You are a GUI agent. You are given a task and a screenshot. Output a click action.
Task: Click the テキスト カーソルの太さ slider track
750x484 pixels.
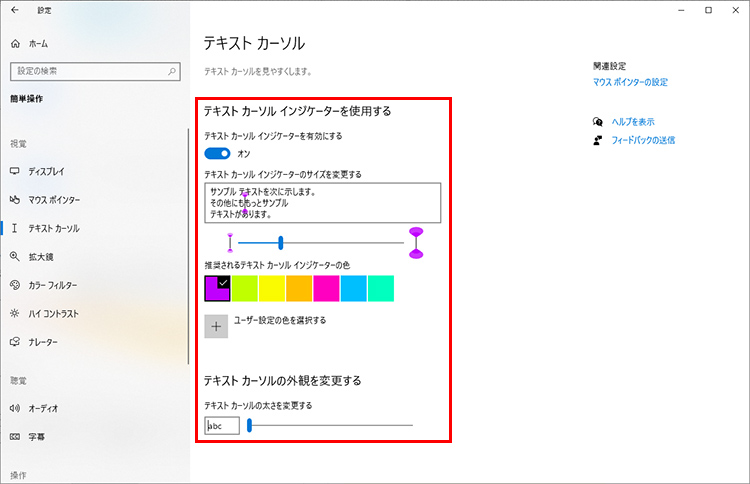click(x=330, y=425)
